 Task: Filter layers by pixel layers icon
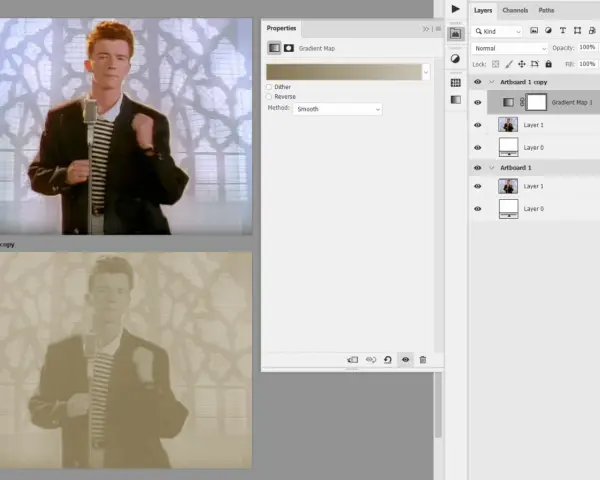click(534, 31)
